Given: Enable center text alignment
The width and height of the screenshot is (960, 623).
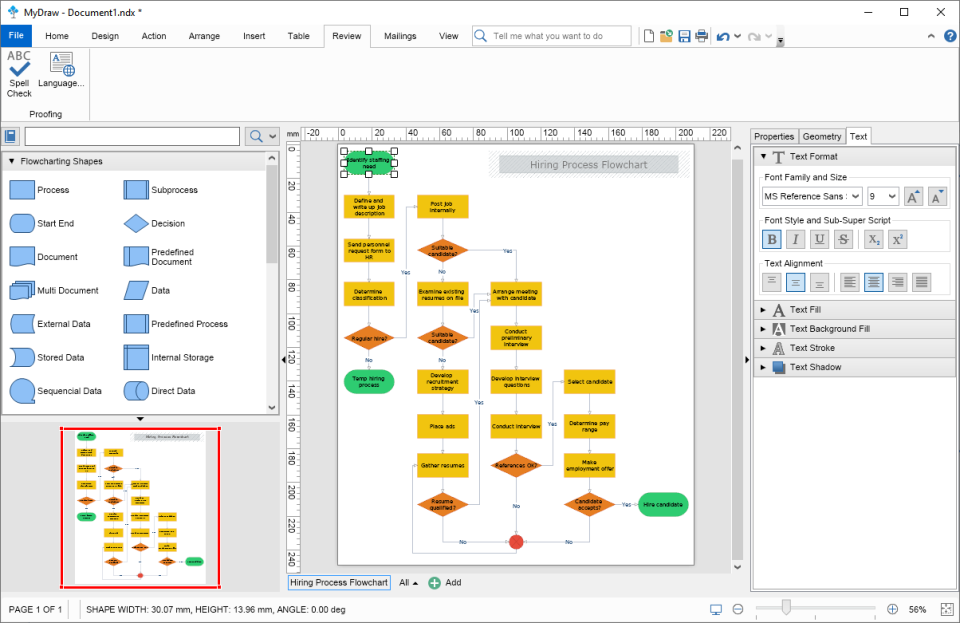Looking at the screenshot, I should 871,282.
